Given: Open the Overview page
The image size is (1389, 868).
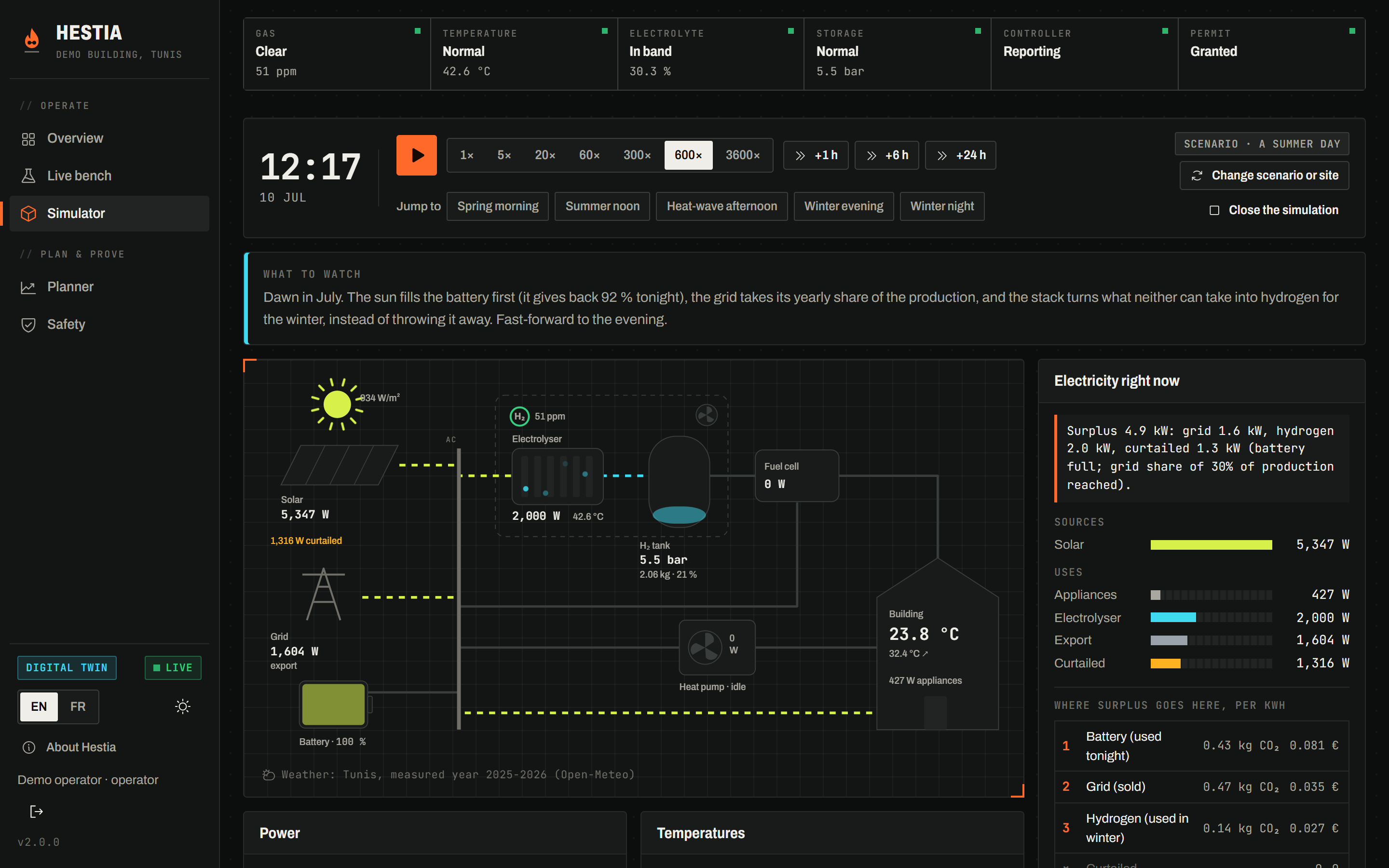Looking at the screenshot, I should [109, 138].
